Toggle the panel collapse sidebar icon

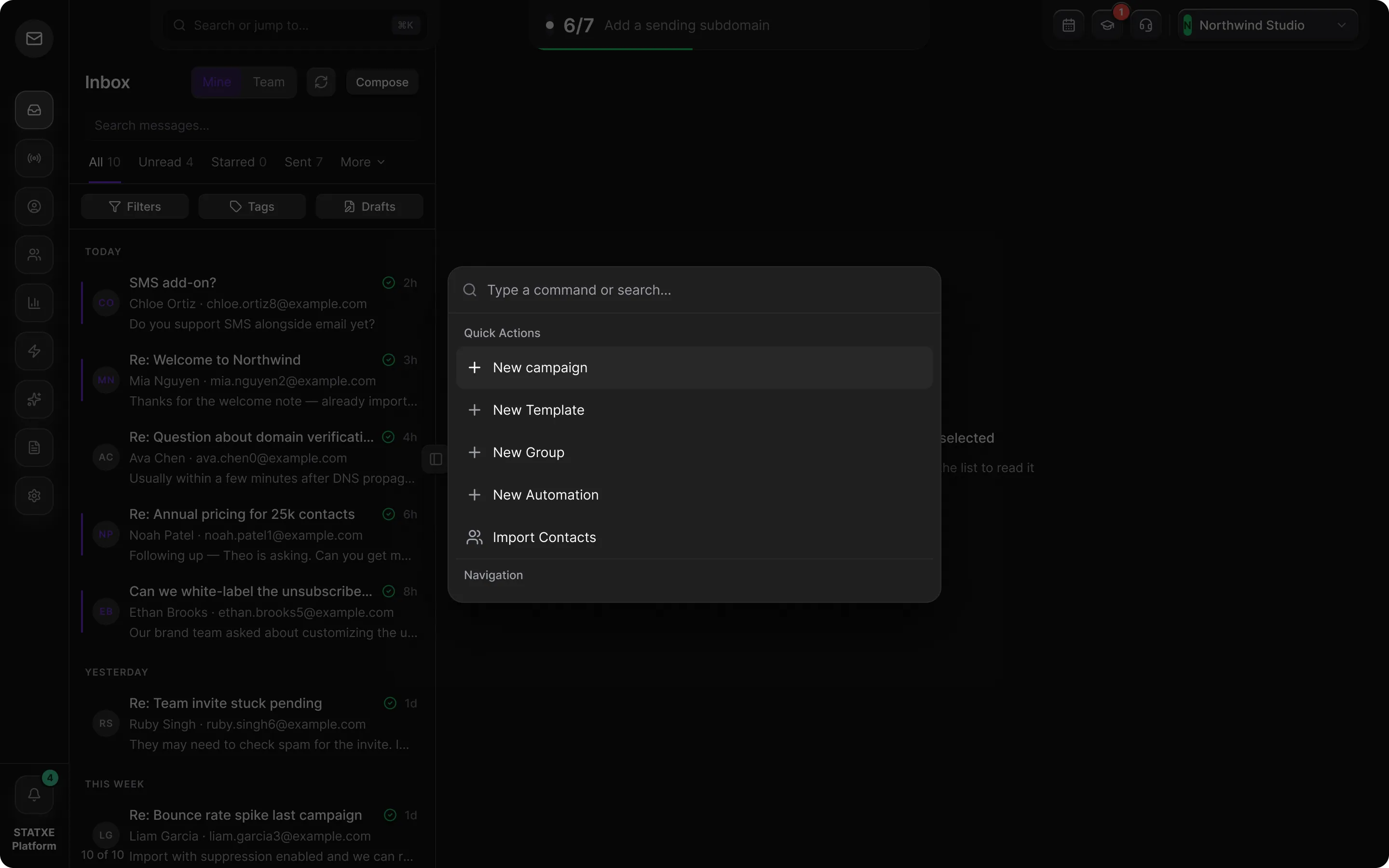tap(436, 459)
